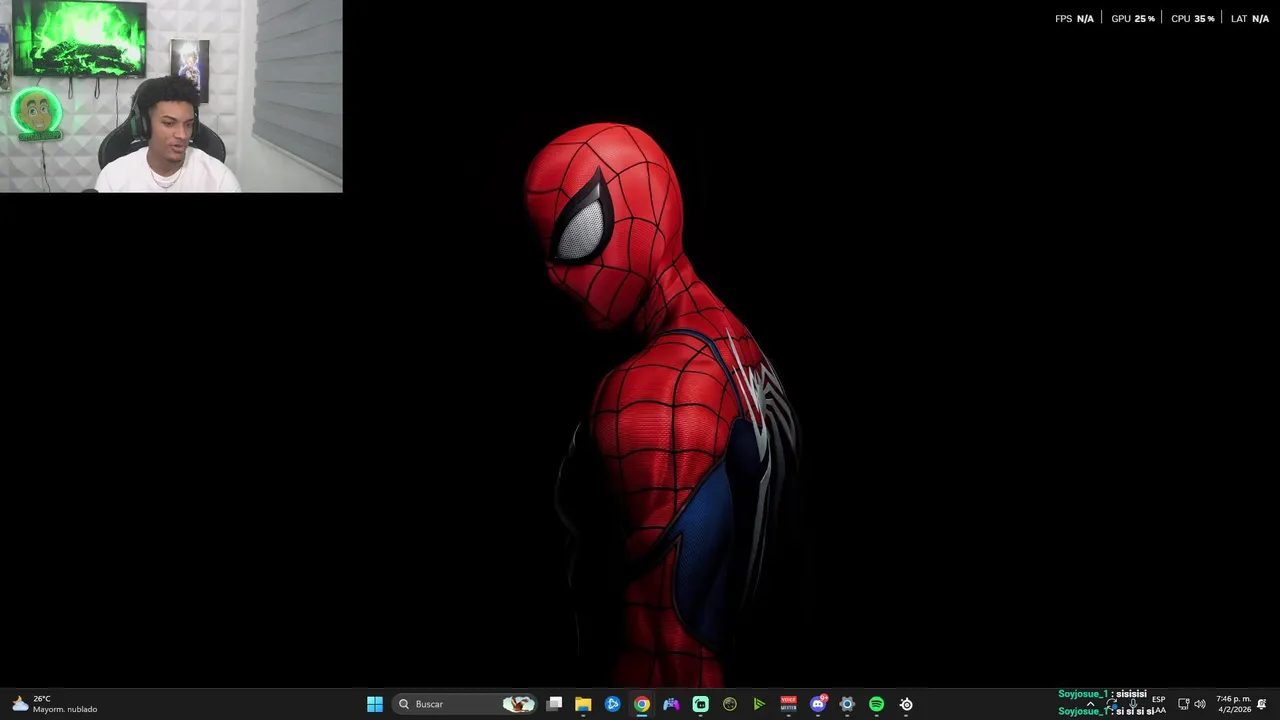Switch to Google Chrome in the taskbar
The image size is (1280, 720).
click(x=642, y=704)
